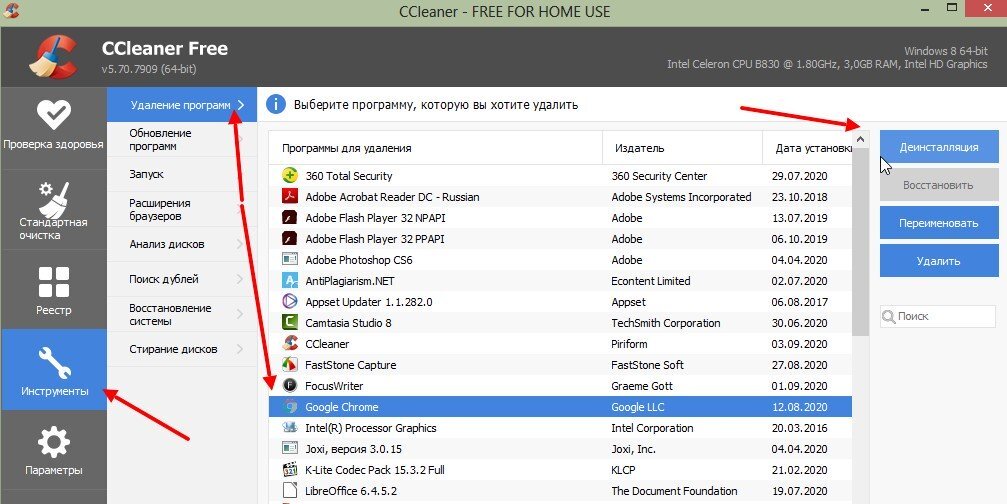The image size is (1007, 504).
Task: Open the Обновление программ tab
Action: point(182,139)
